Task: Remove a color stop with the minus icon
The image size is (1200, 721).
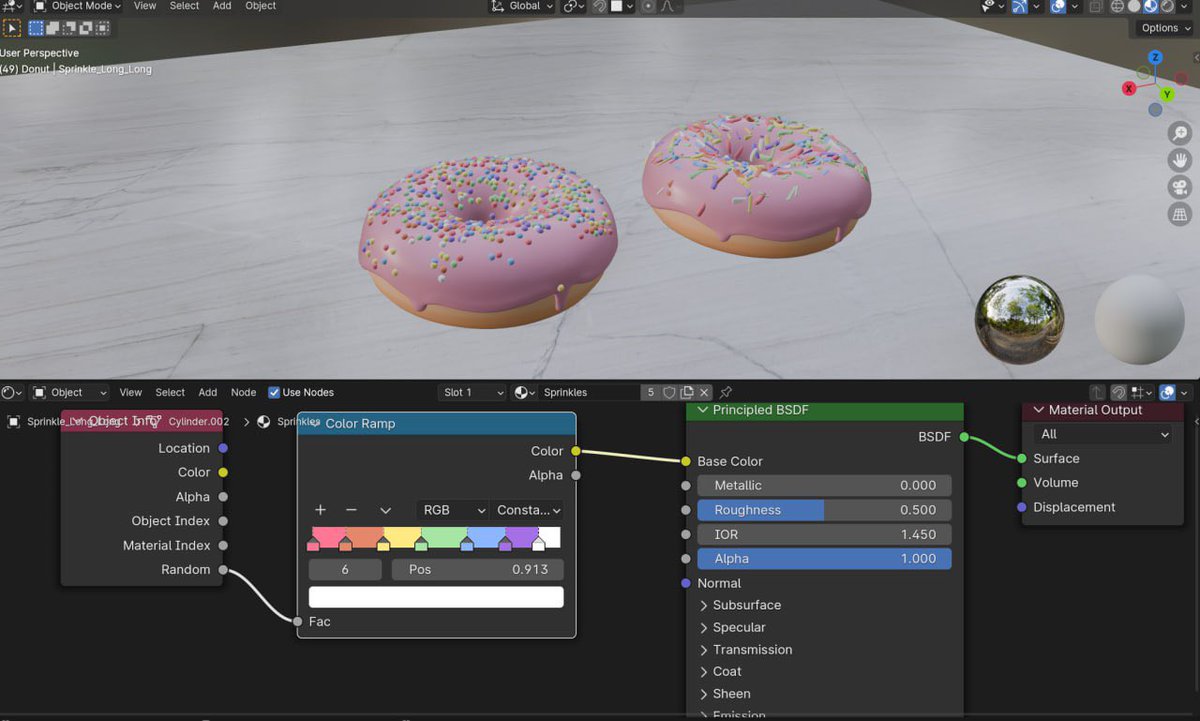Action: [351, 510]
